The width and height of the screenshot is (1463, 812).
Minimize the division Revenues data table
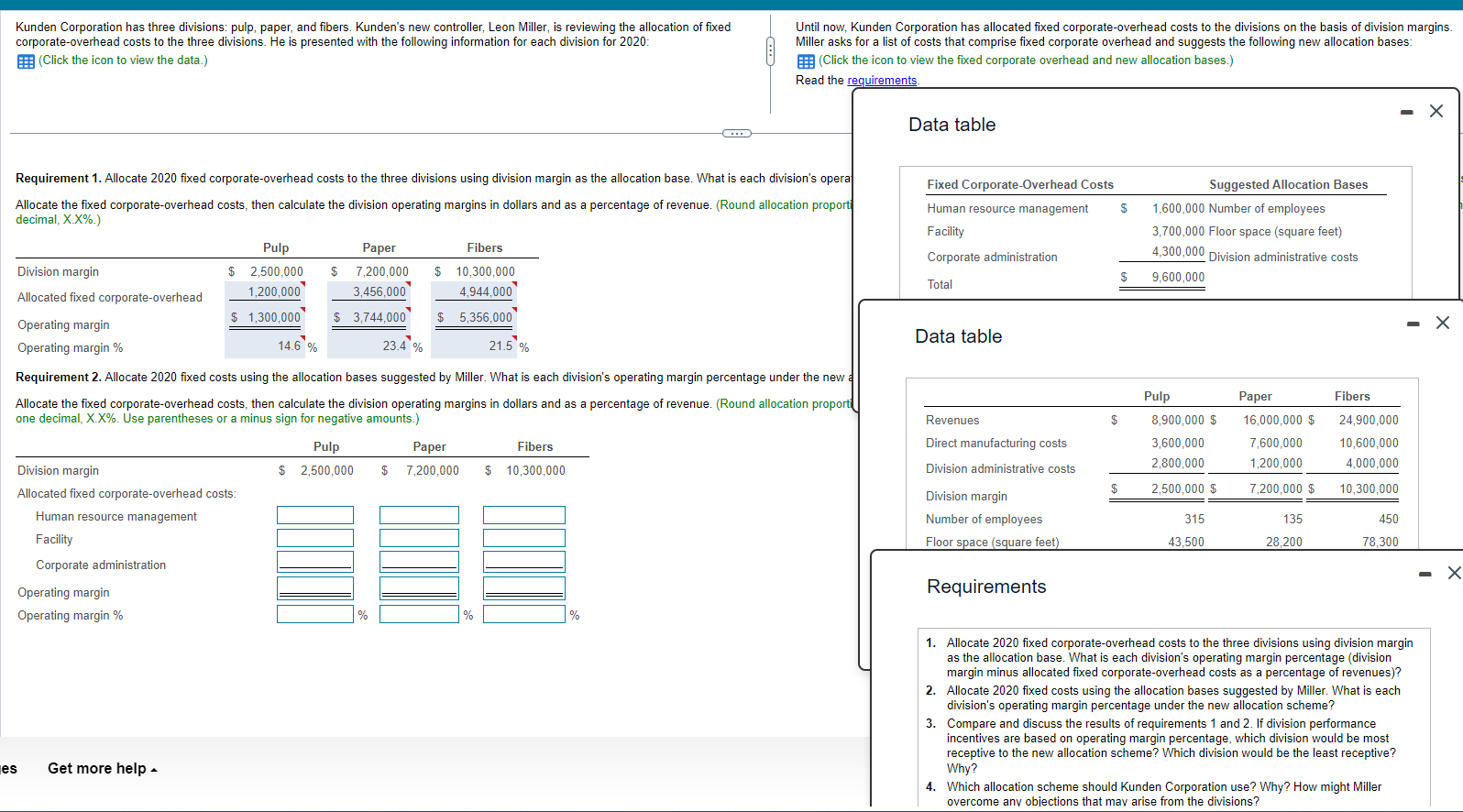pos(1413,324)
